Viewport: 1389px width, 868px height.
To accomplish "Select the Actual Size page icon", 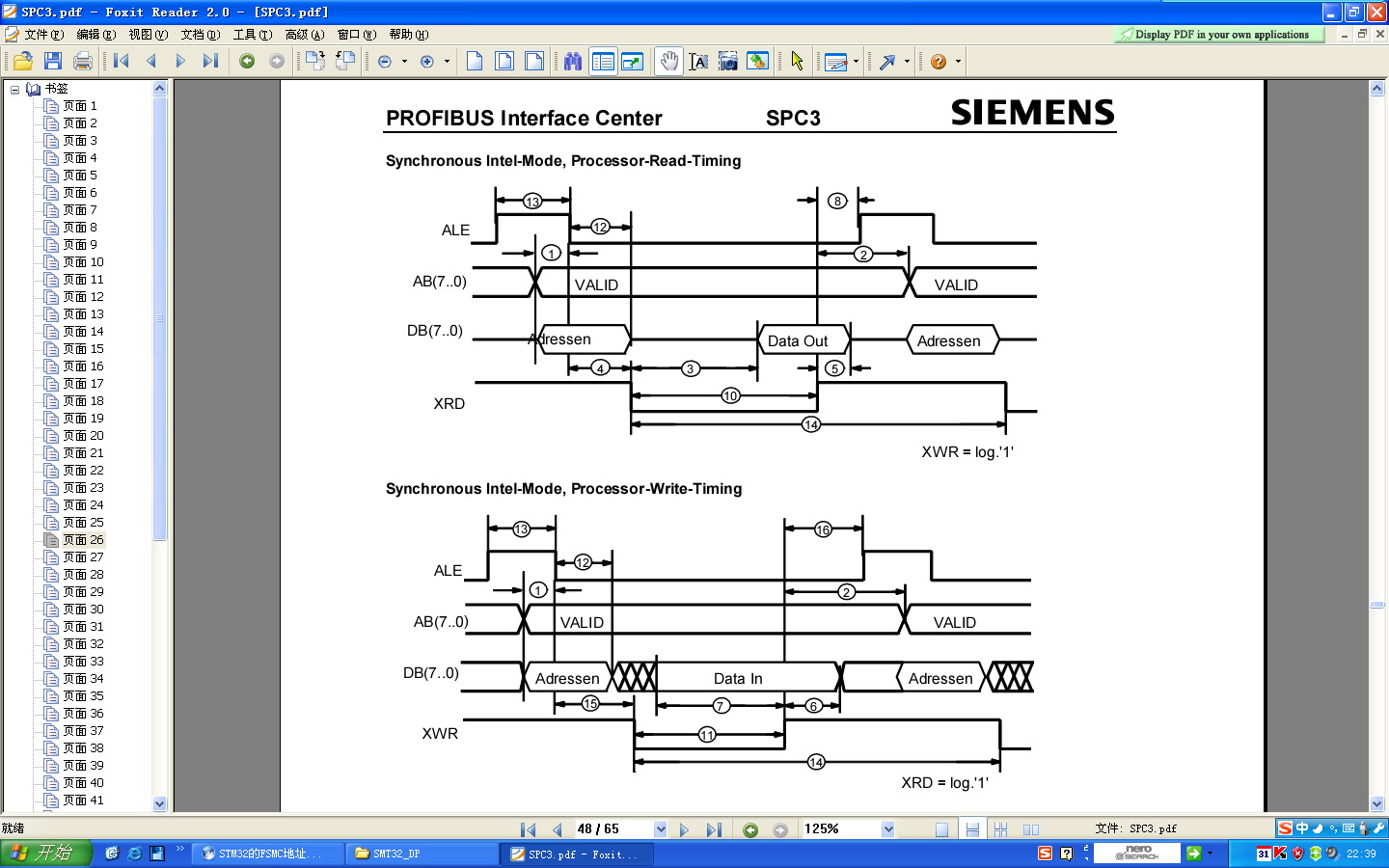I will (x=475, y=61).
